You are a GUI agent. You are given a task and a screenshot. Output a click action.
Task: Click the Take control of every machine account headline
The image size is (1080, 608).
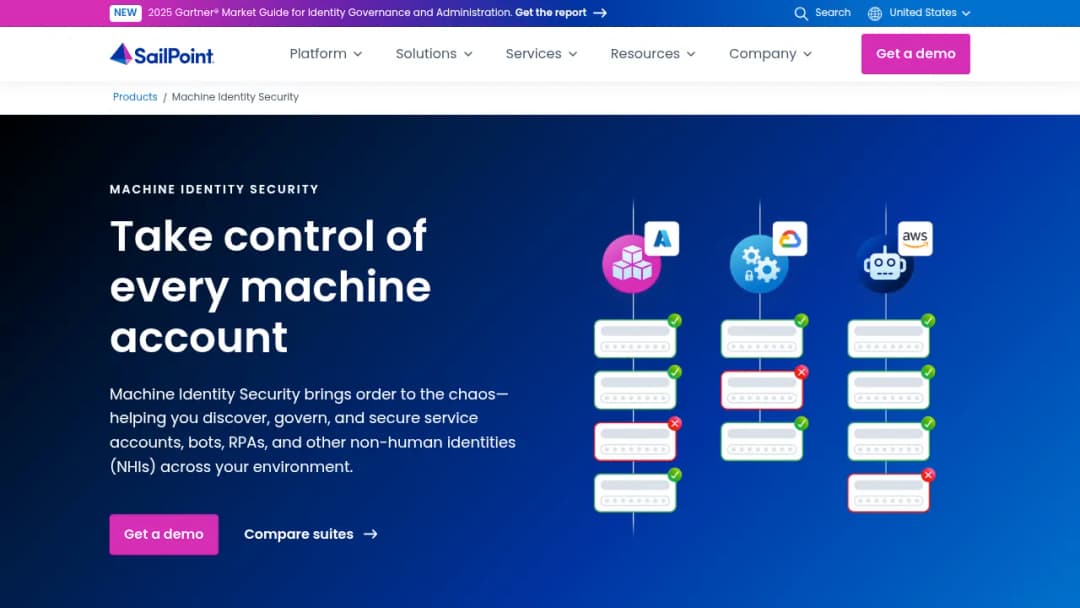(270, 286)
